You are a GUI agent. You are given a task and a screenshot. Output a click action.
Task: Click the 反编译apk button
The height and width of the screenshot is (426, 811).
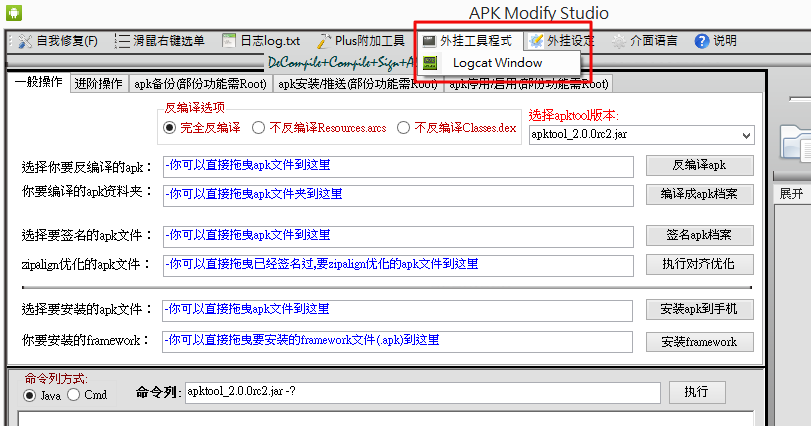click(699, 165)
